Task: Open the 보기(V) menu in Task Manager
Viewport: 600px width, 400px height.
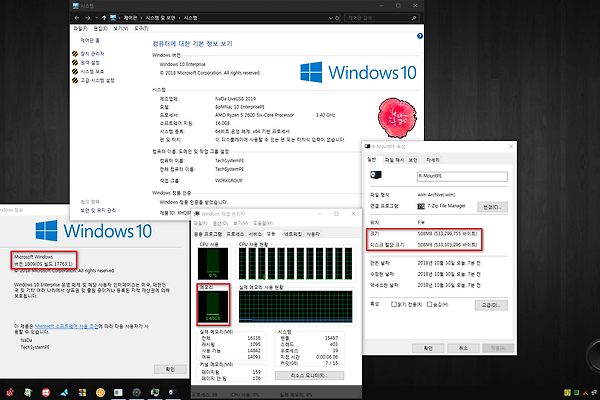Action: coord(241,223)
